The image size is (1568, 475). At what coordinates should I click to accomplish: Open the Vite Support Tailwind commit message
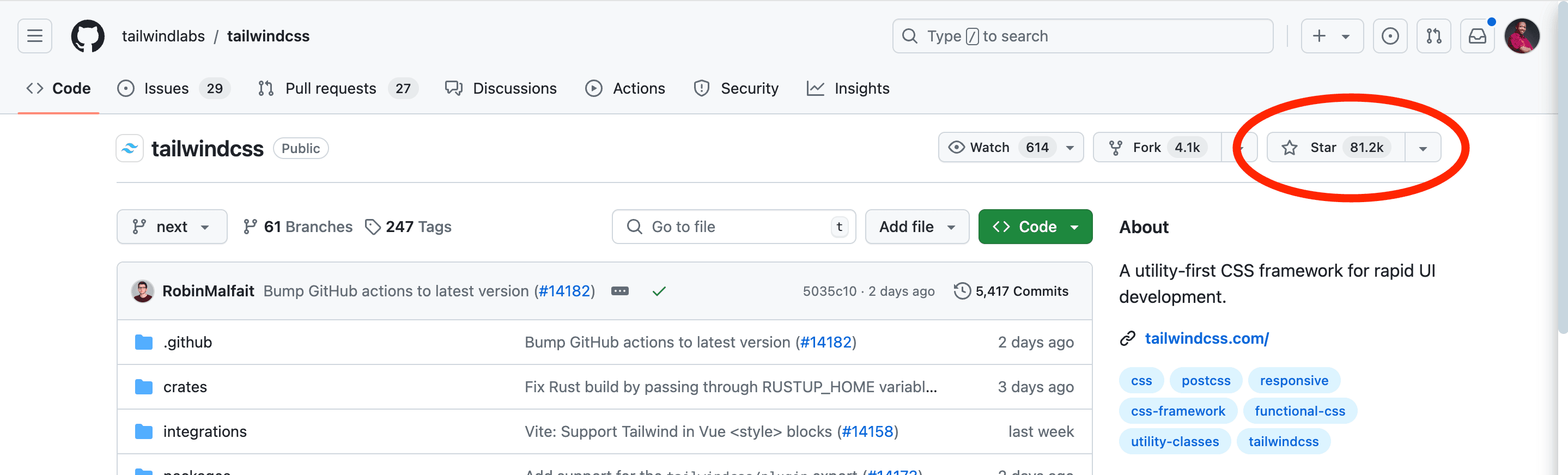click(680, 431)
